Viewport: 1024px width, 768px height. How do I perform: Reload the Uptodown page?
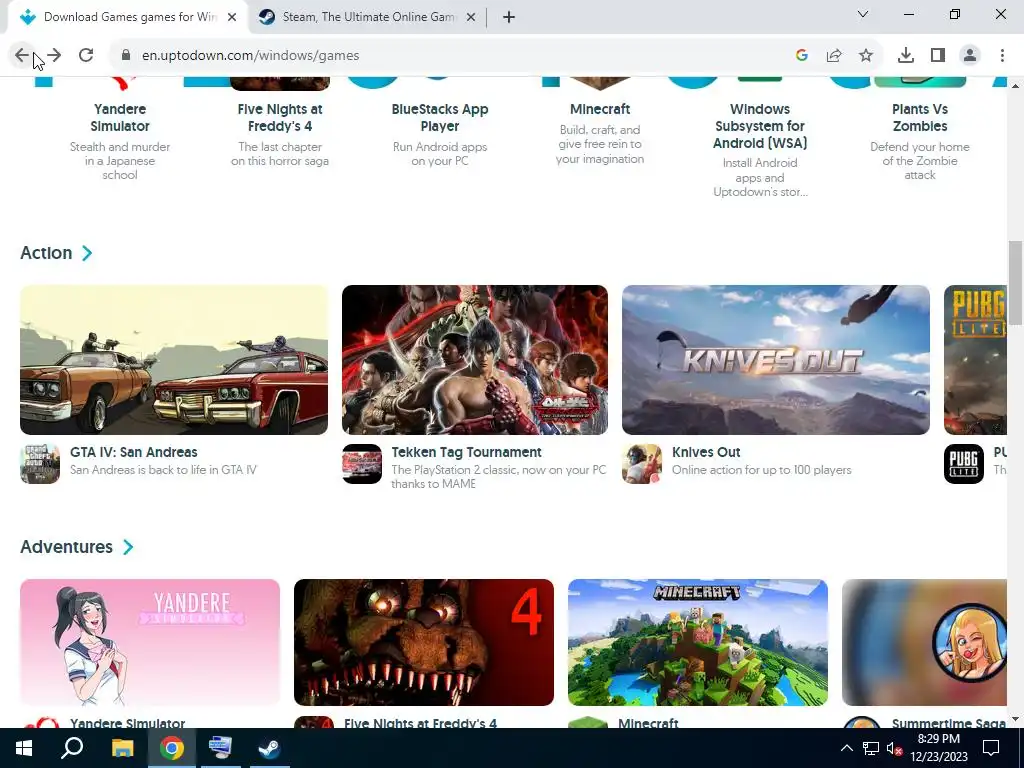pyautogui.click(x=86, y=56)
